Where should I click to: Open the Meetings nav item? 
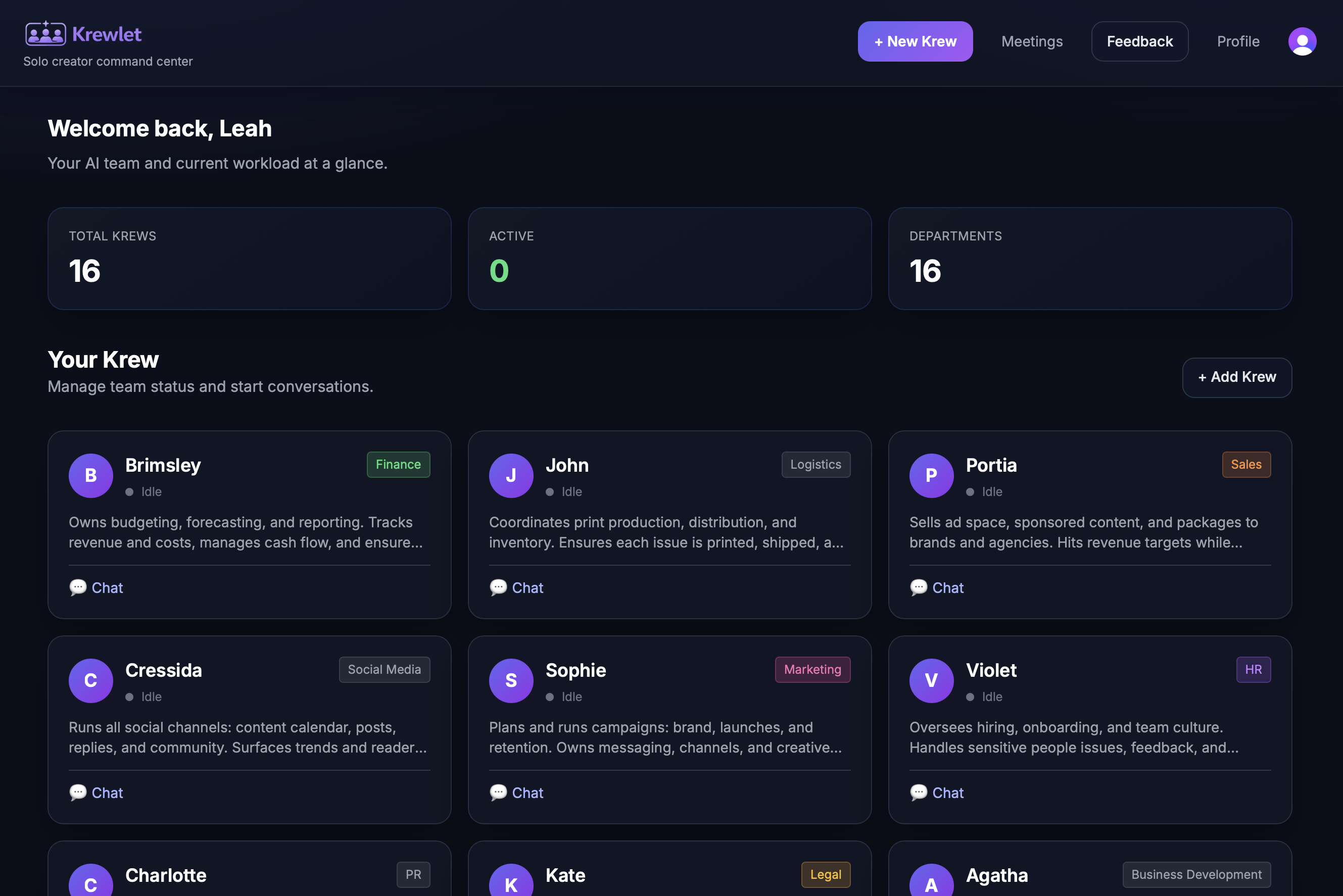1032,42
